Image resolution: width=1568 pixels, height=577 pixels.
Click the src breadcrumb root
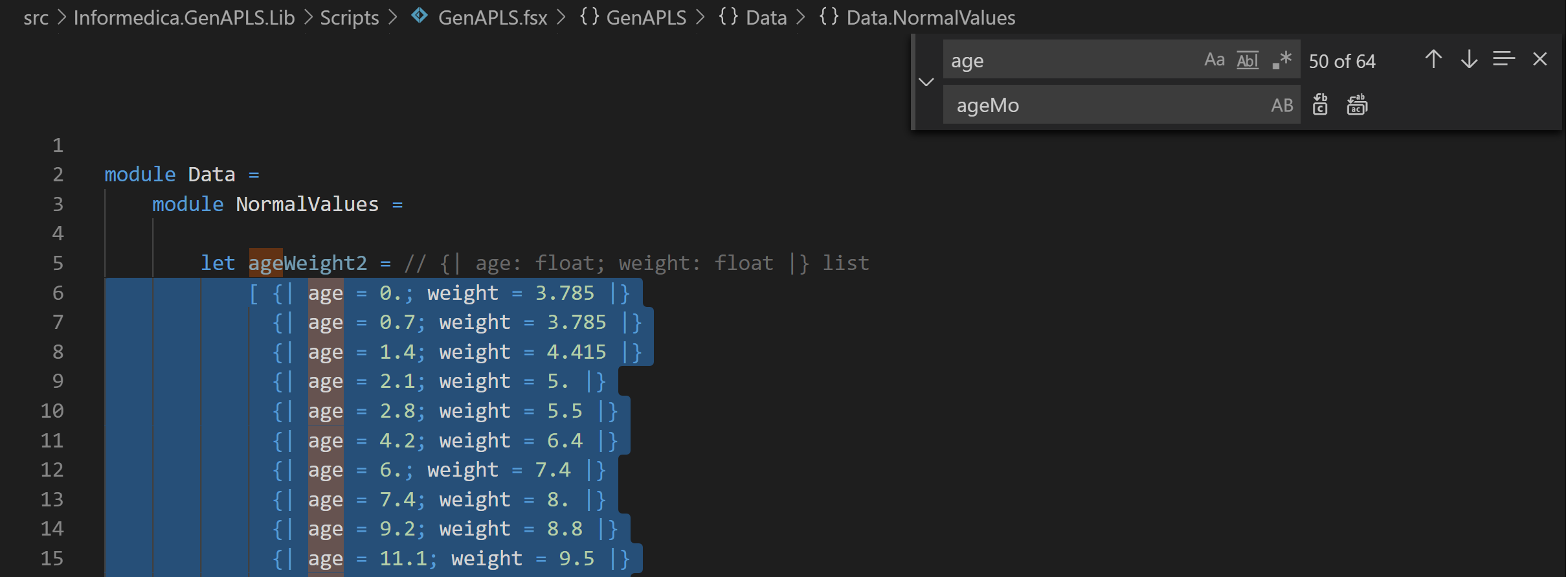(x=36, y=17)
